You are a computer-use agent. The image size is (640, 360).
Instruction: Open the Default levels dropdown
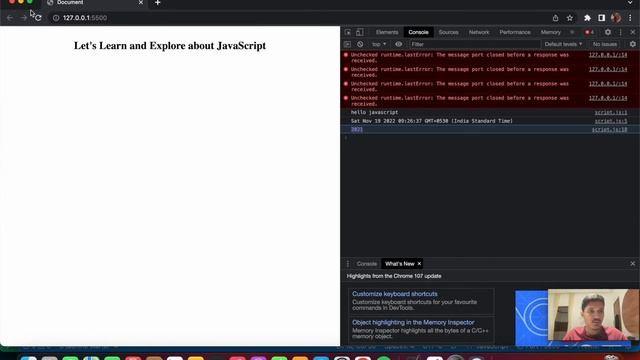(x=563, y=44)
